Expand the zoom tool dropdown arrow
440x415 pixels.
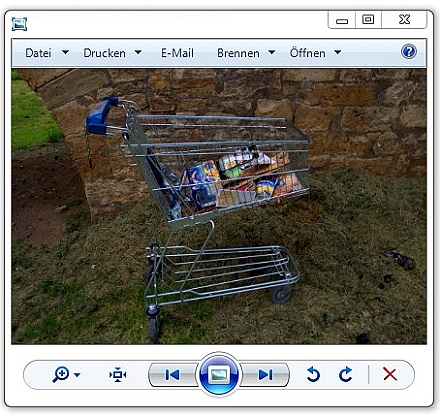(x=77, y=375)
